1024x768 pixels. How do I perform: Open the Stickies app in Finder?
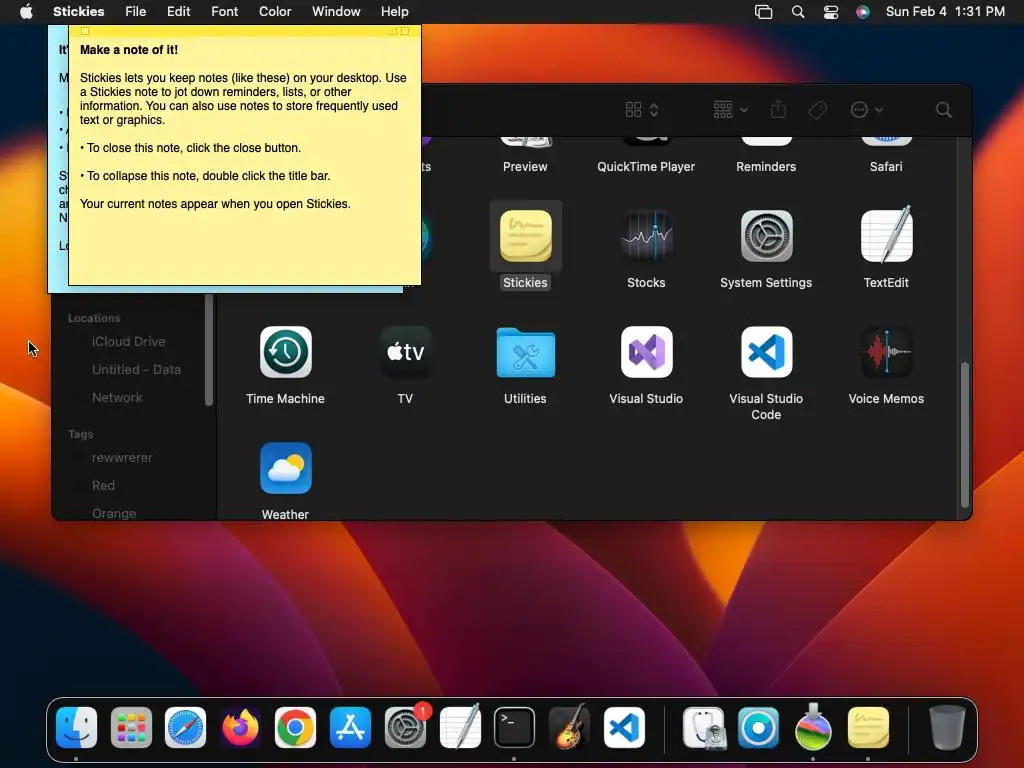tap(525, 236)
